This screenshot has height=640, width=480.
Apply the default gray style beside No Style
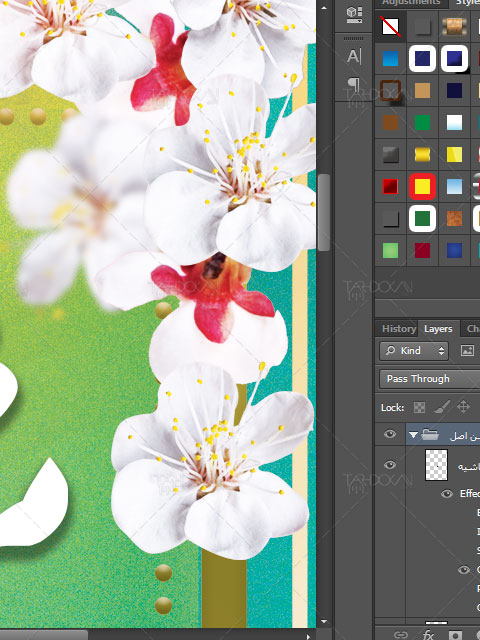(422, 27)
